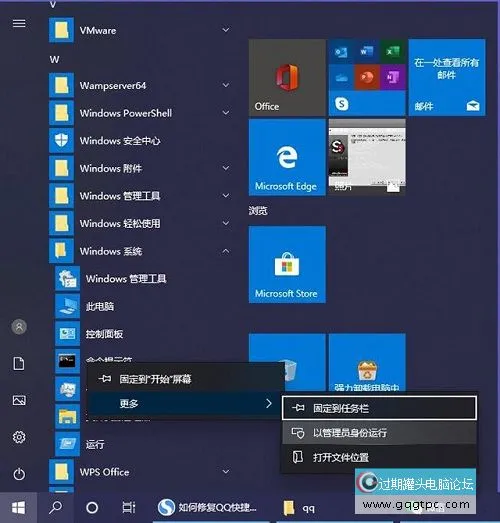Launch the Word icon in tile group
The height and width of the screenshot is (523, 500).
pyautogui.click(x=367, y=51)
